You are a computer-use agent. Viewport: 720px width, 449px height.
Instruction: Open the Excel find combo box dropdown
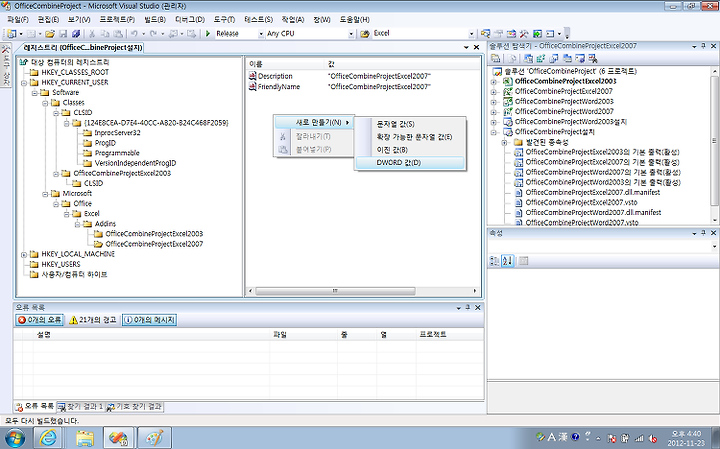471,34
